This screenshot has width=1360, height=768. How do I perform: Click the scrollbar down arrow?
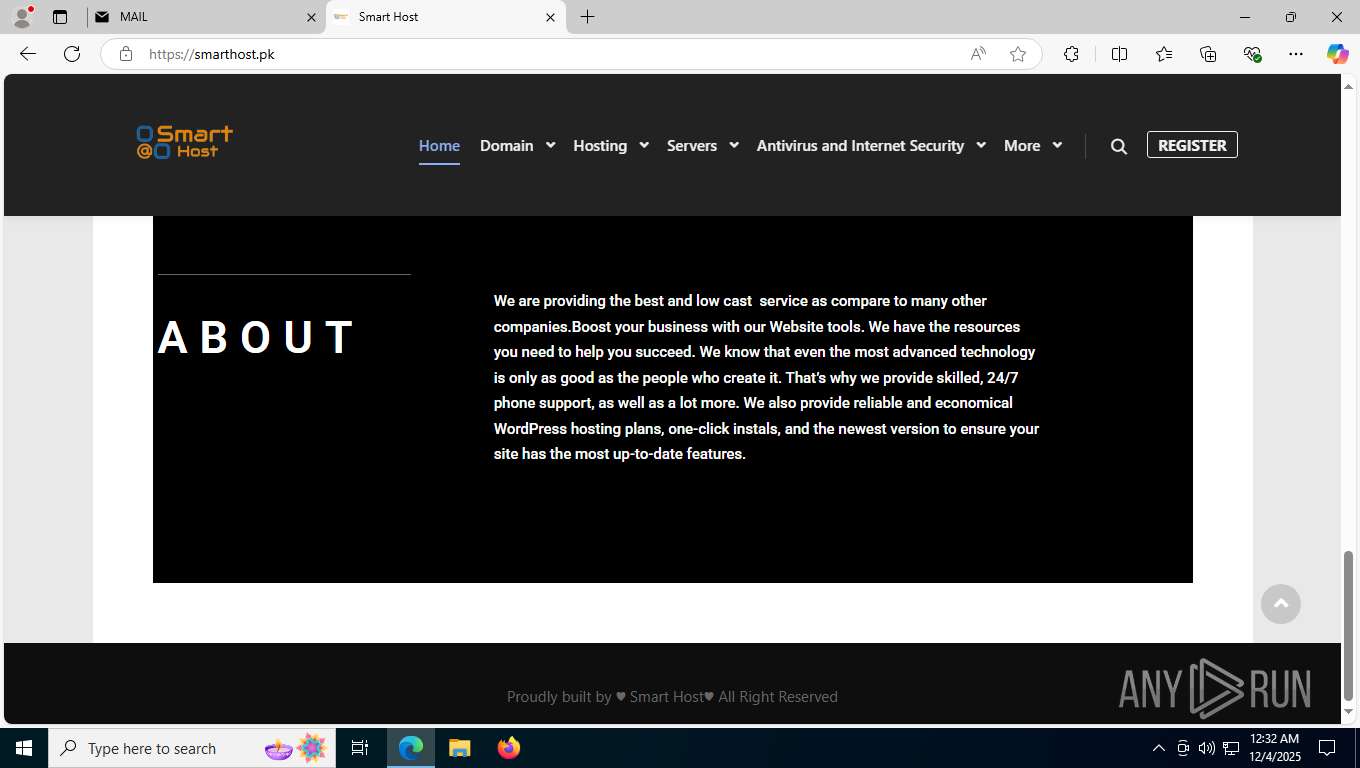[1348, 712]
